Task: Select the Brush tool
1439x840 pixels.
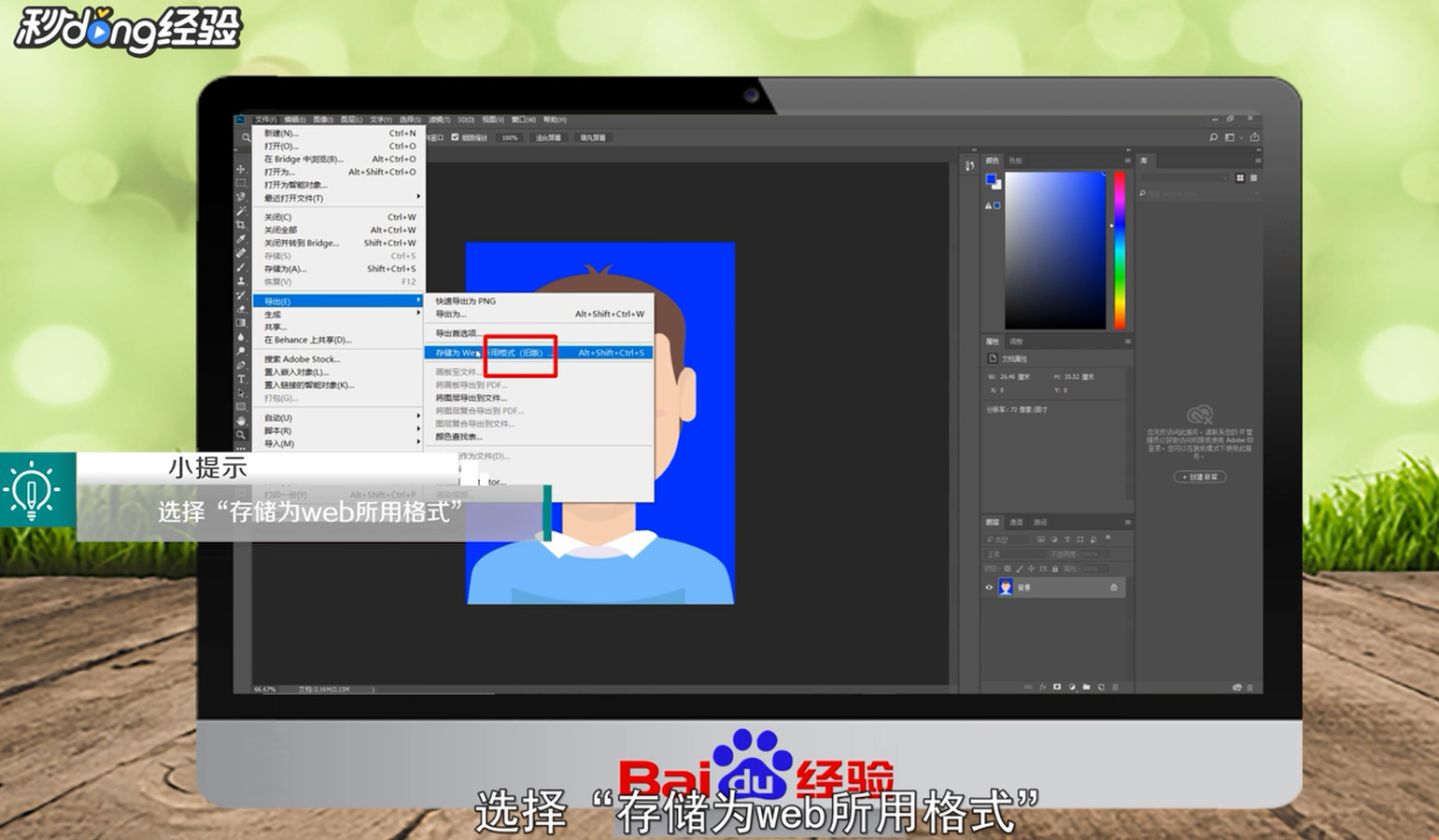Action: point(241,267)
